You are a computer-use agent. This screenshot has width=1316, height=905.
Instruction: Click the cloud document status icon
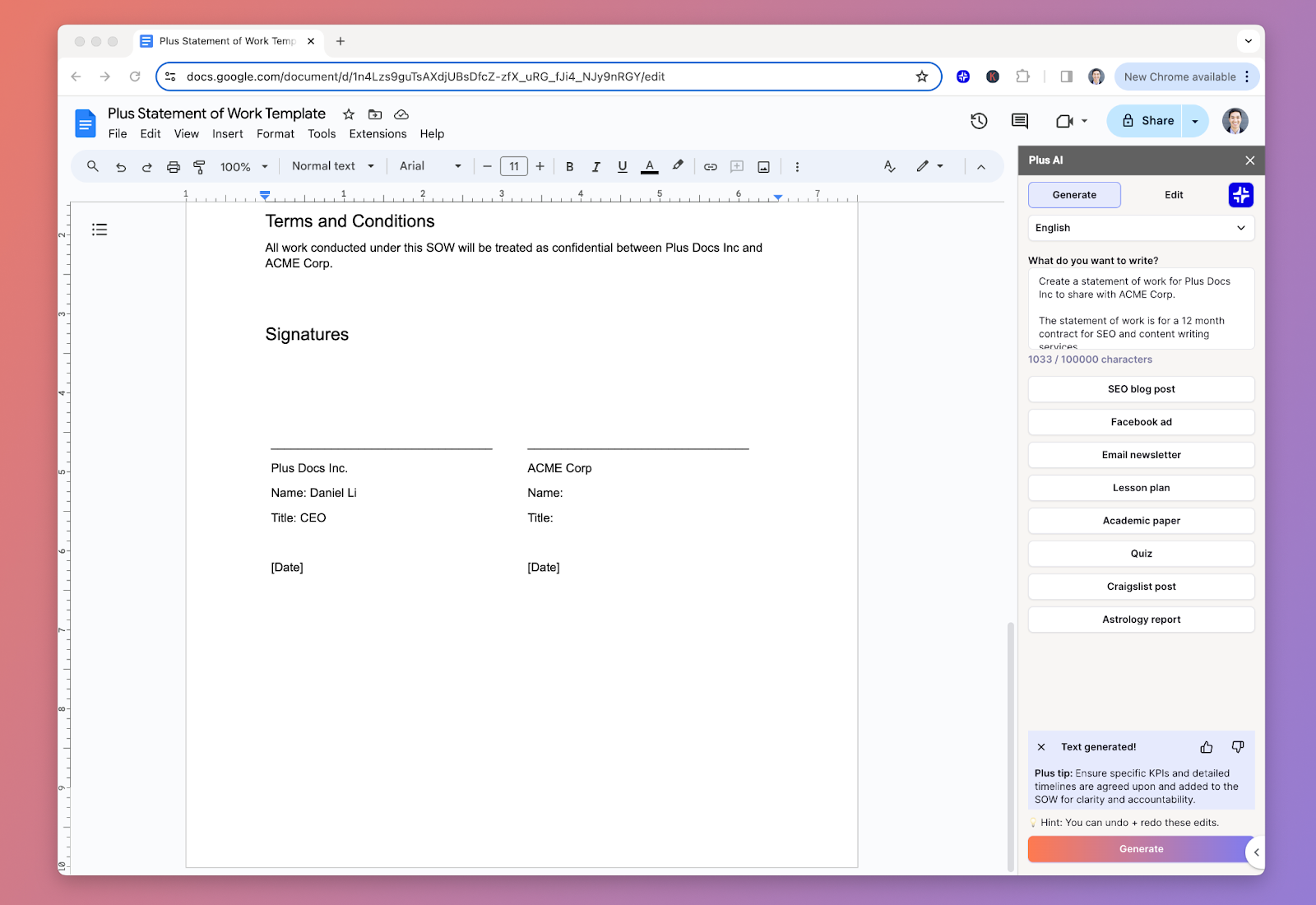[x=401, y=114]
